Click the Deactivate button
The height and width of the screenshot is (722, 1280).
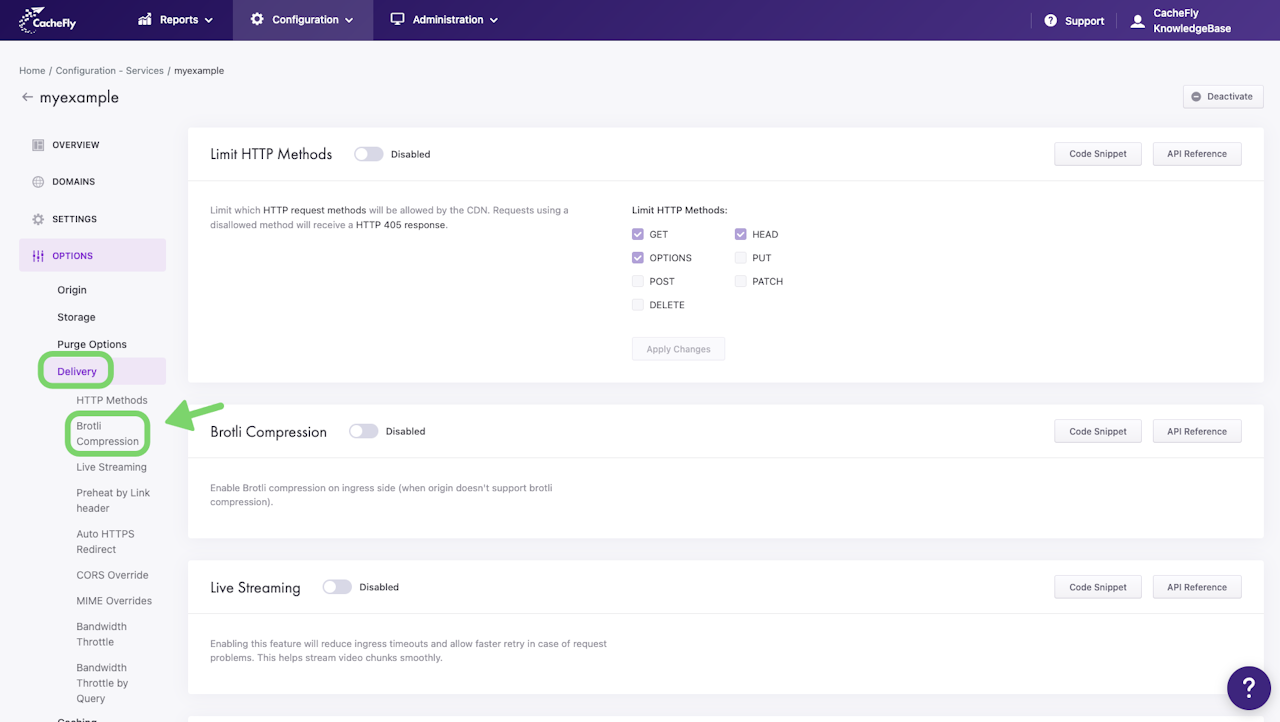point(1223,96)
